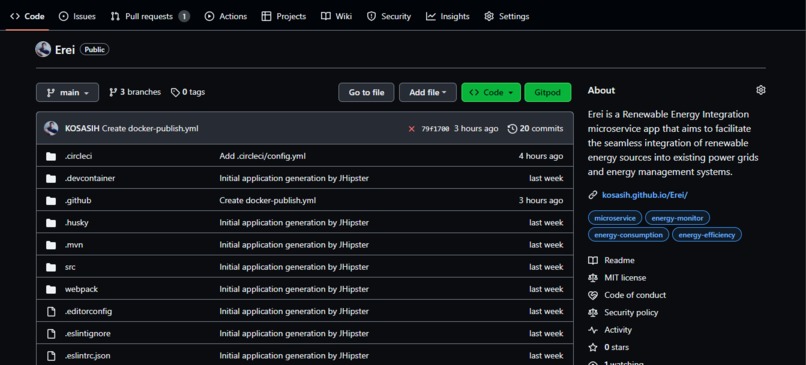Click the file icon for .eslintrc.json

tap(51, 355)
